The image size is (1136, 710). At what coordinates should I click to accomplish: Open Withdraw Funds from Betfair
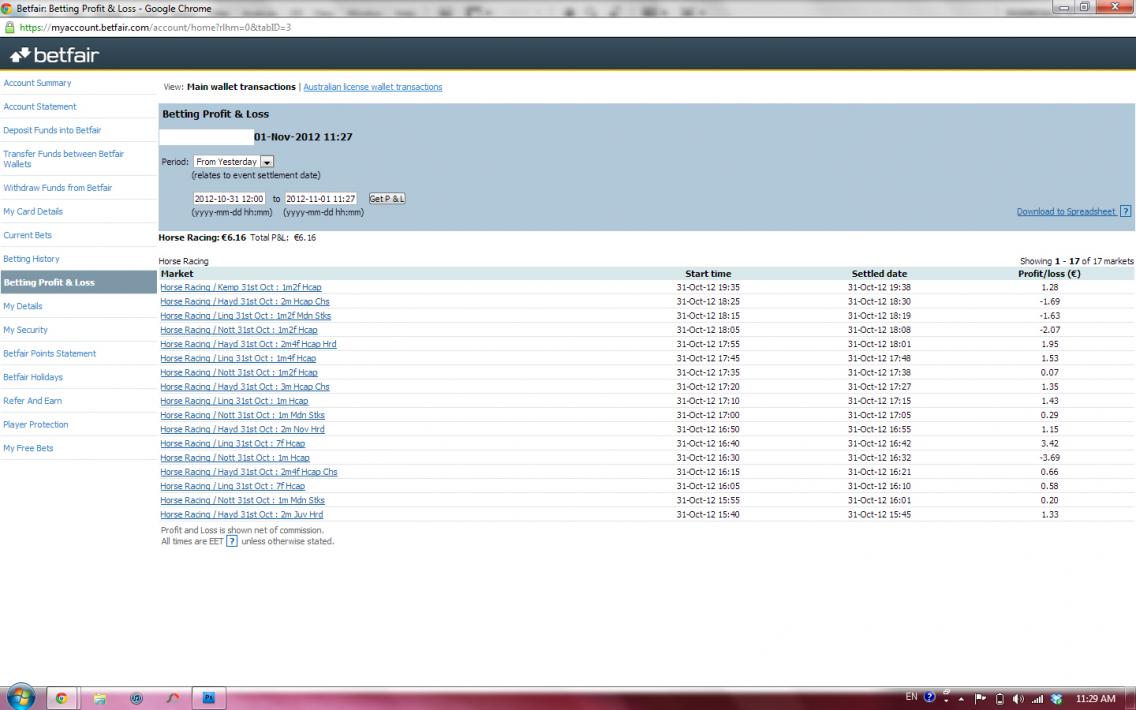click(57, 188)
